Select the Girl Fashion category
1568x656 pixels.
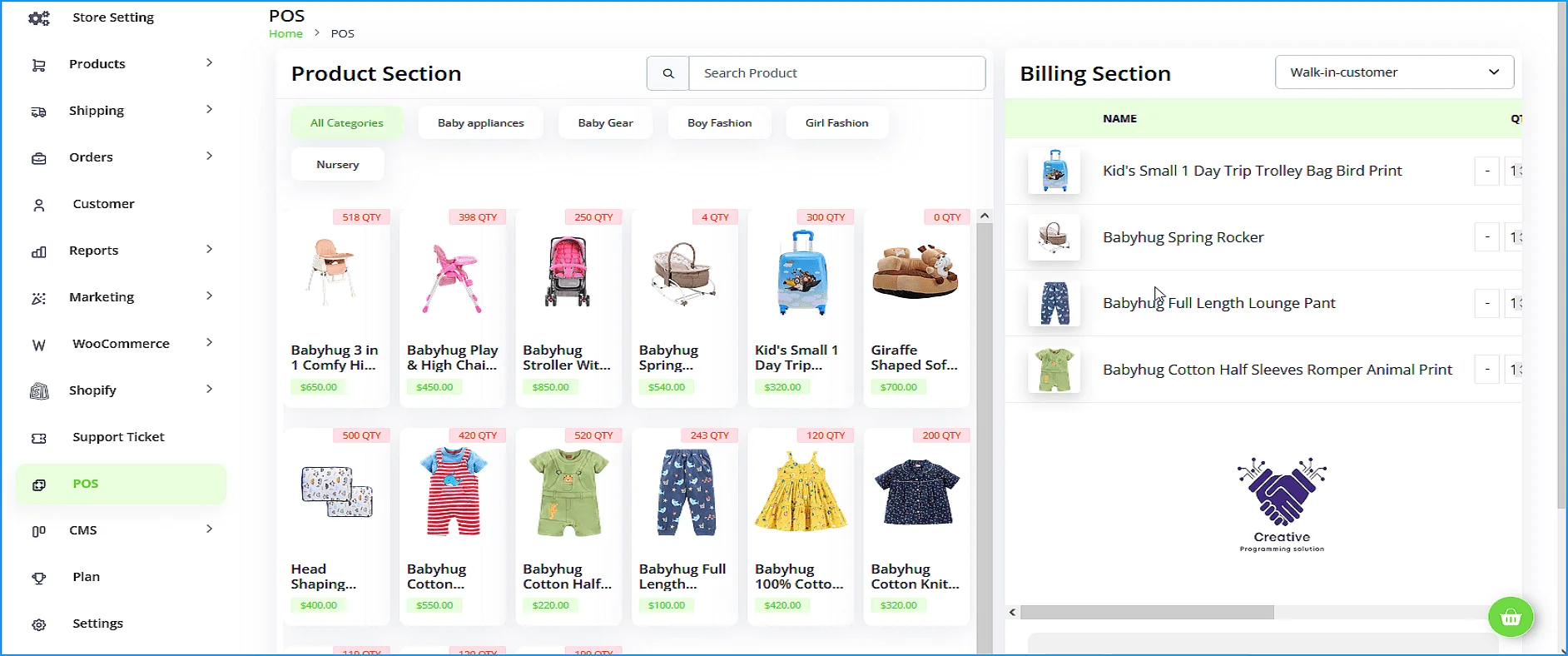tap(836, 122)
